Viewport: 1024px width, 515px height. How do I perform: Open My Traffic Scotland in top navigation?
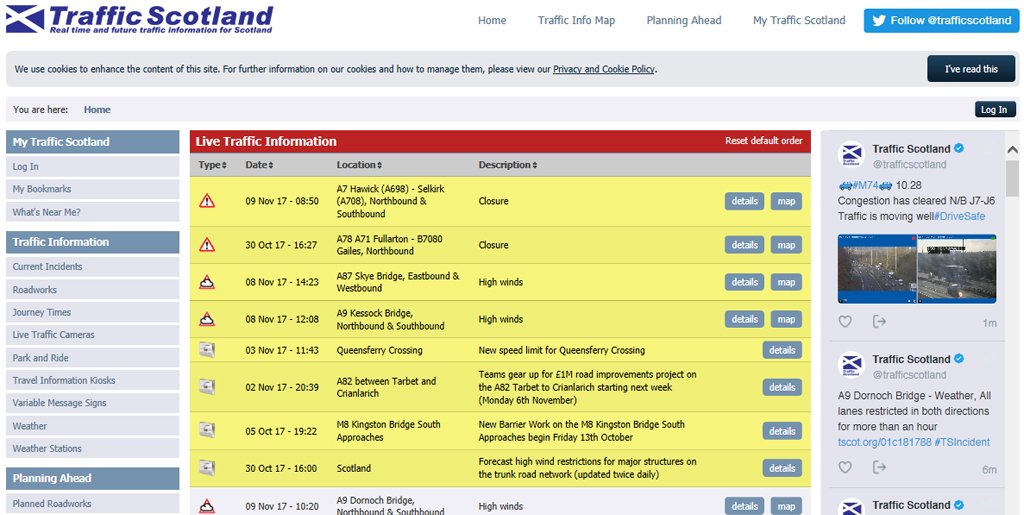(799, 20)
